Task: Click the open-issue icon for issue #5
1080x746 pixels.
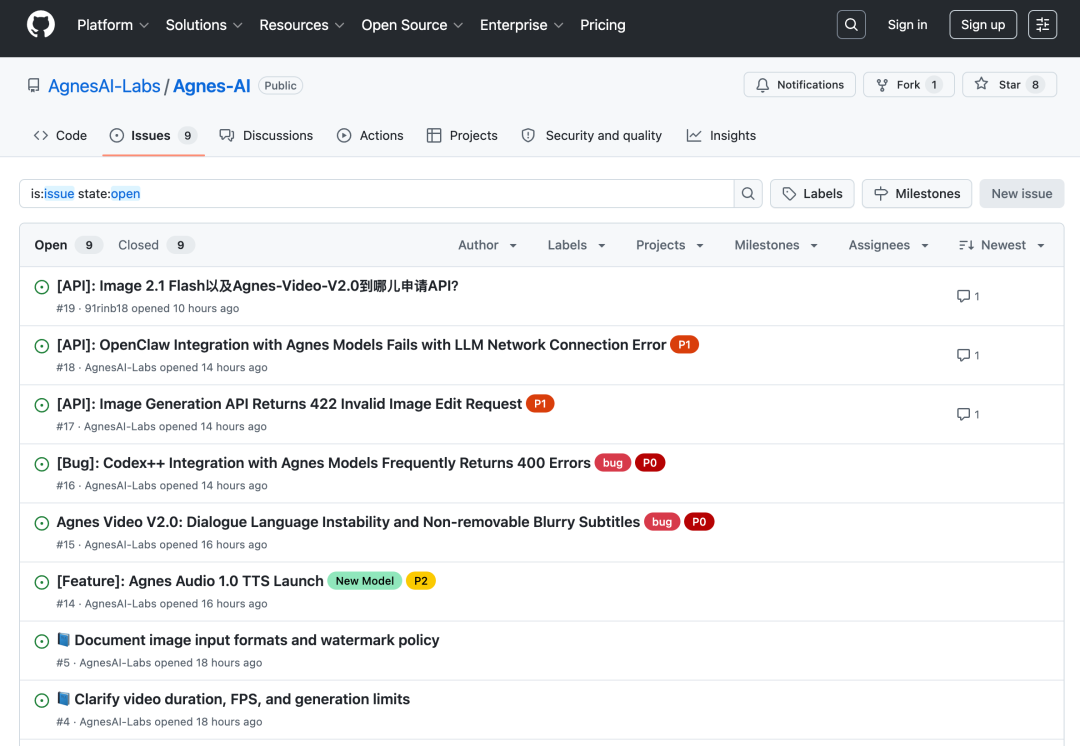Action: 42,641
